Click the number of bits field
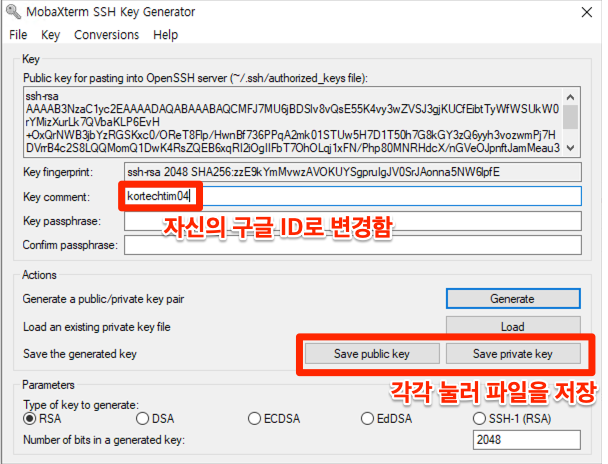 pos(527,440)
